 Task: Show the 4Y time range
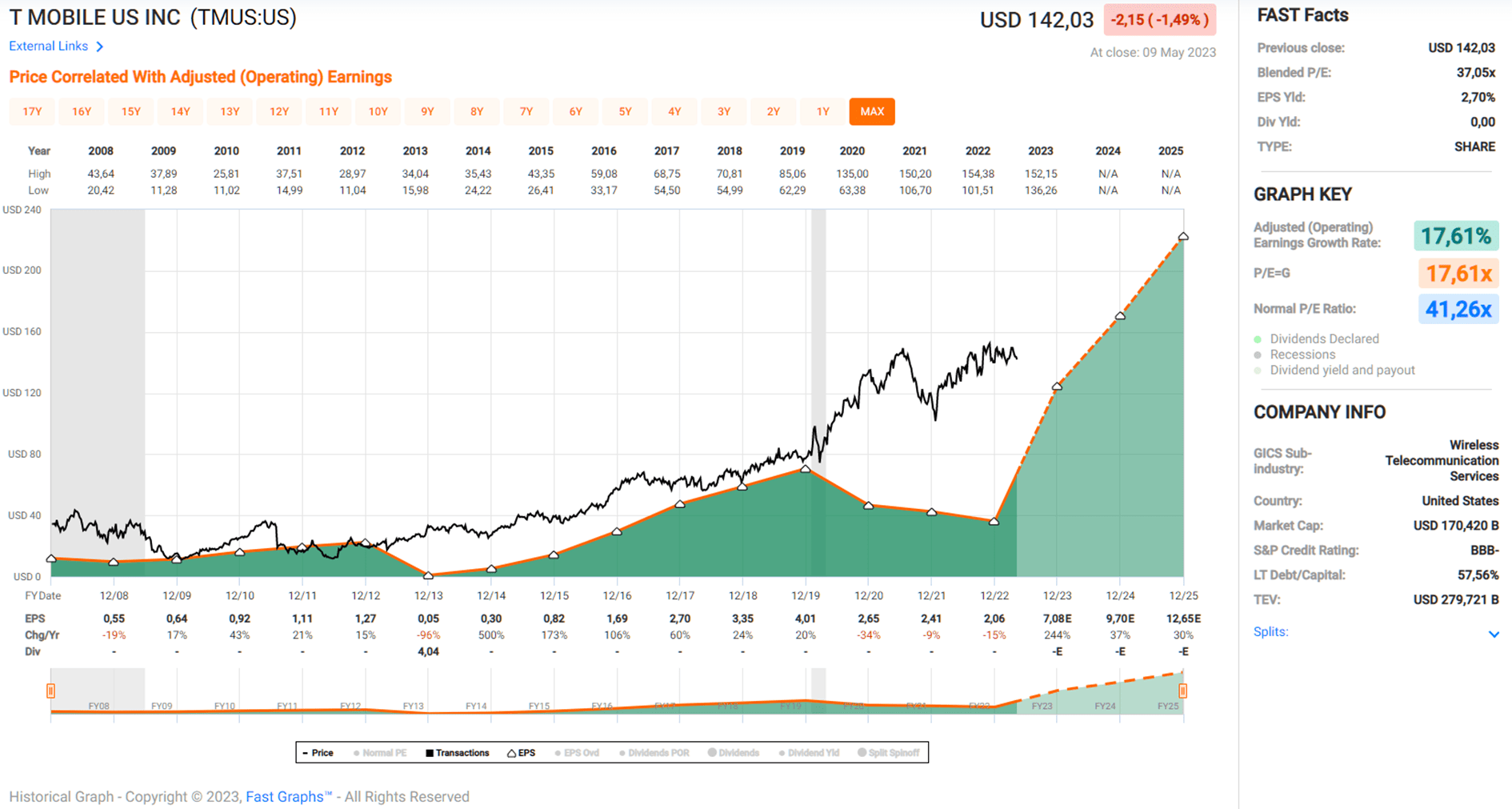[674, 111]
